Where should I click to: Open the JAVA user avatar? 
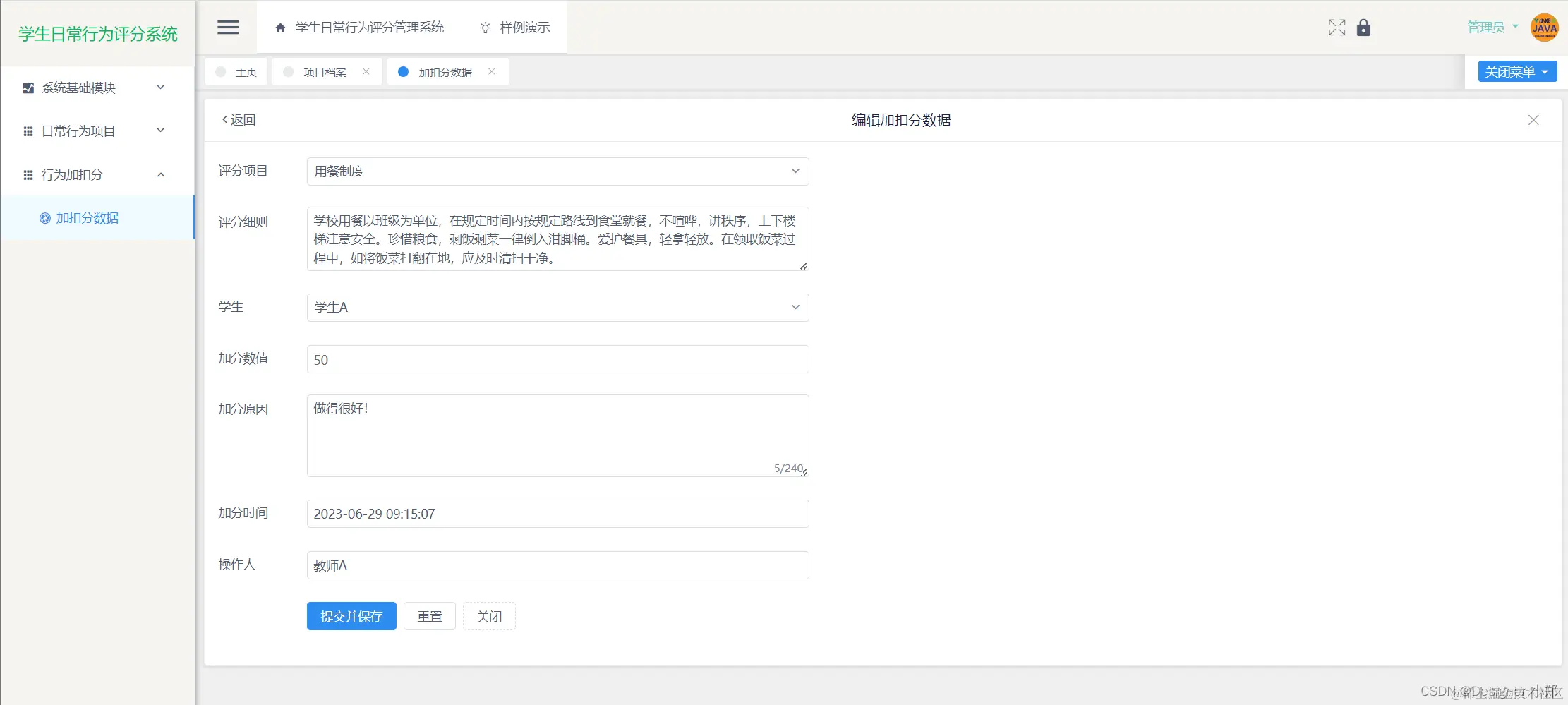pos(1544,28)
